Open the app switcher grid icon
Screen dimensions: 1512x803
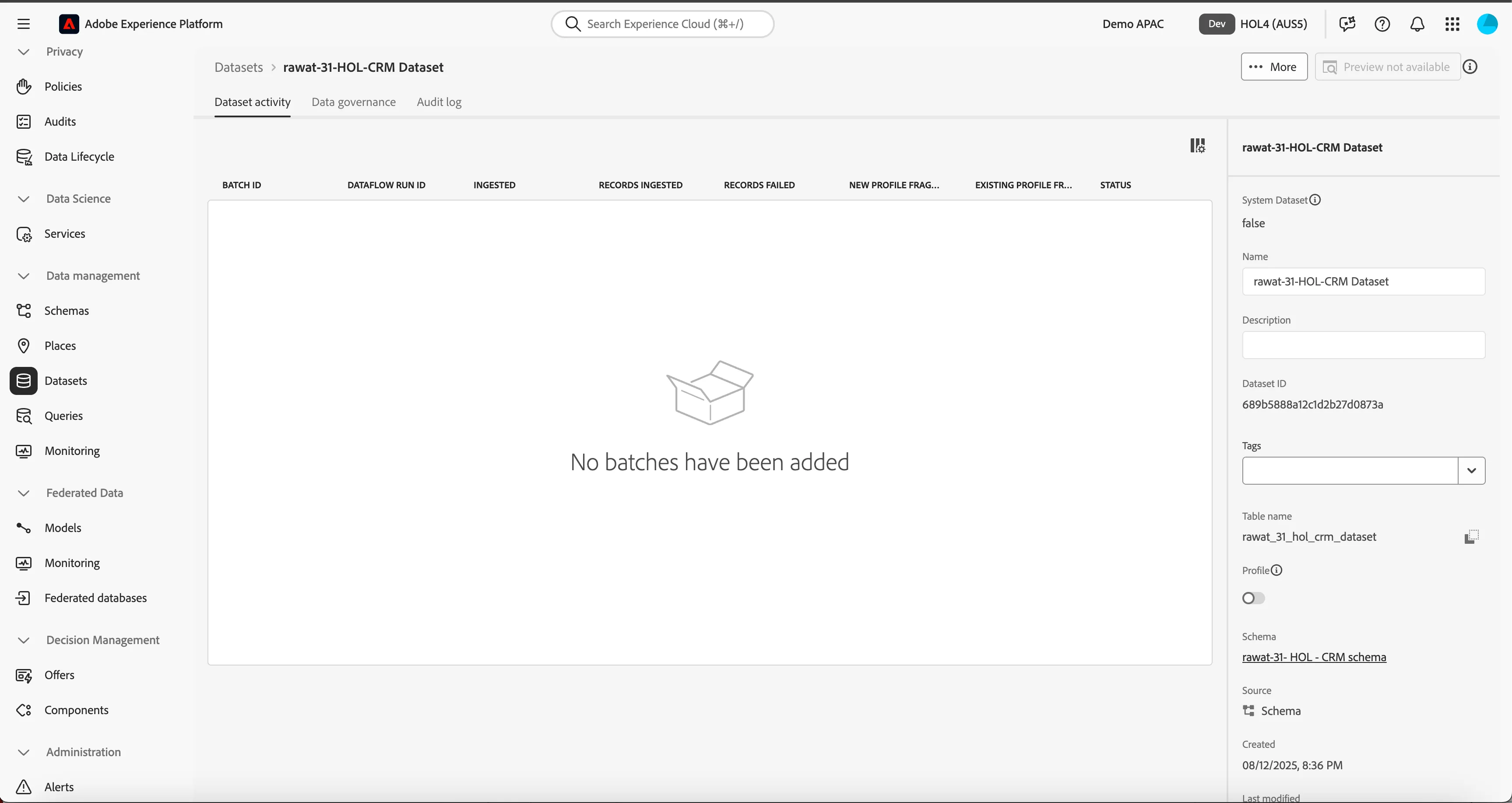point(1452,24)
